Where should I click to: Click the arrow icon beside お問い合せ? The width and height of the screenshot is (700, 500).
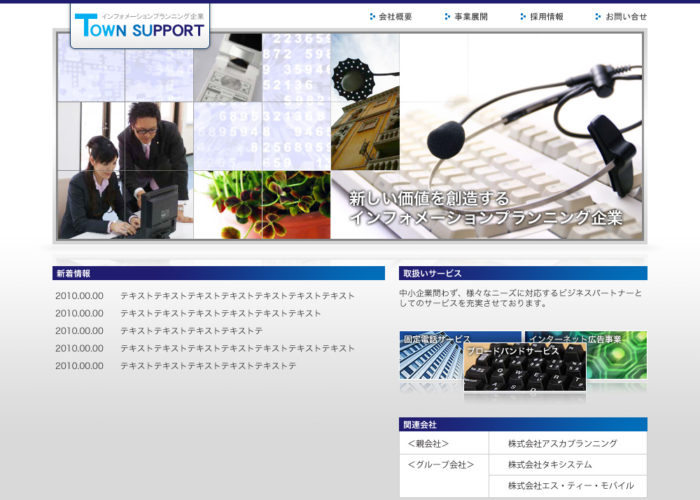click(597, 17)
